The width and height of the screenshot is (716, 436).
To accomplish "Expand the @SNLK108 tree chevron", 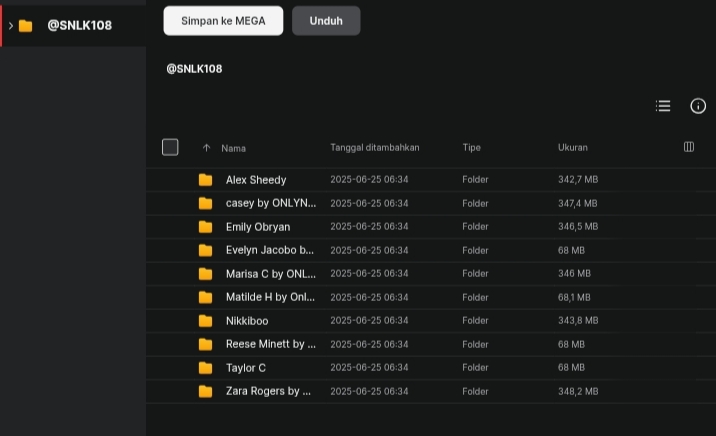I will point(11,26).
